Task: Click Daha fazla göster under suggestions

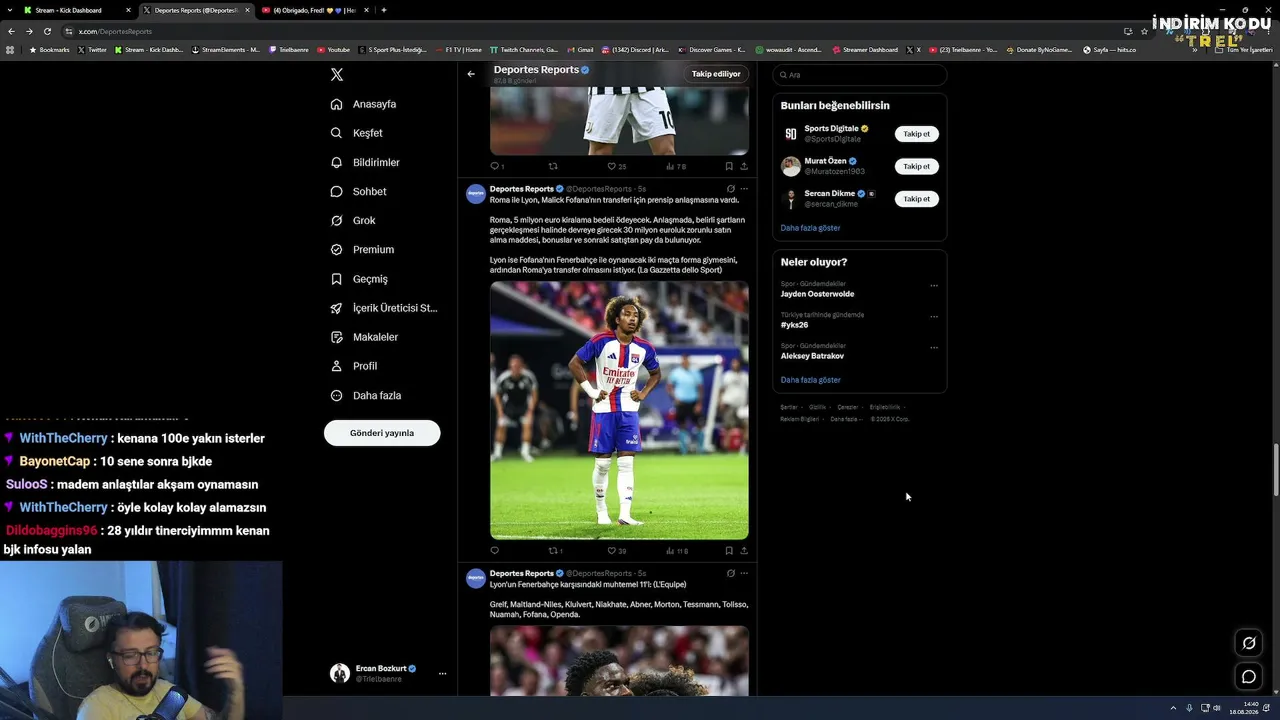Action: point(810,228)
